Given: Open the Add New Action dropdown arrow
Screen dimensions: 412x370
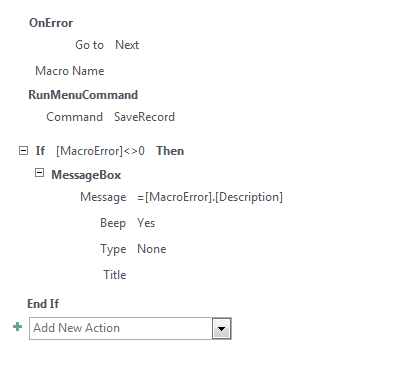Looking at the screenshot, I should 222,329.
